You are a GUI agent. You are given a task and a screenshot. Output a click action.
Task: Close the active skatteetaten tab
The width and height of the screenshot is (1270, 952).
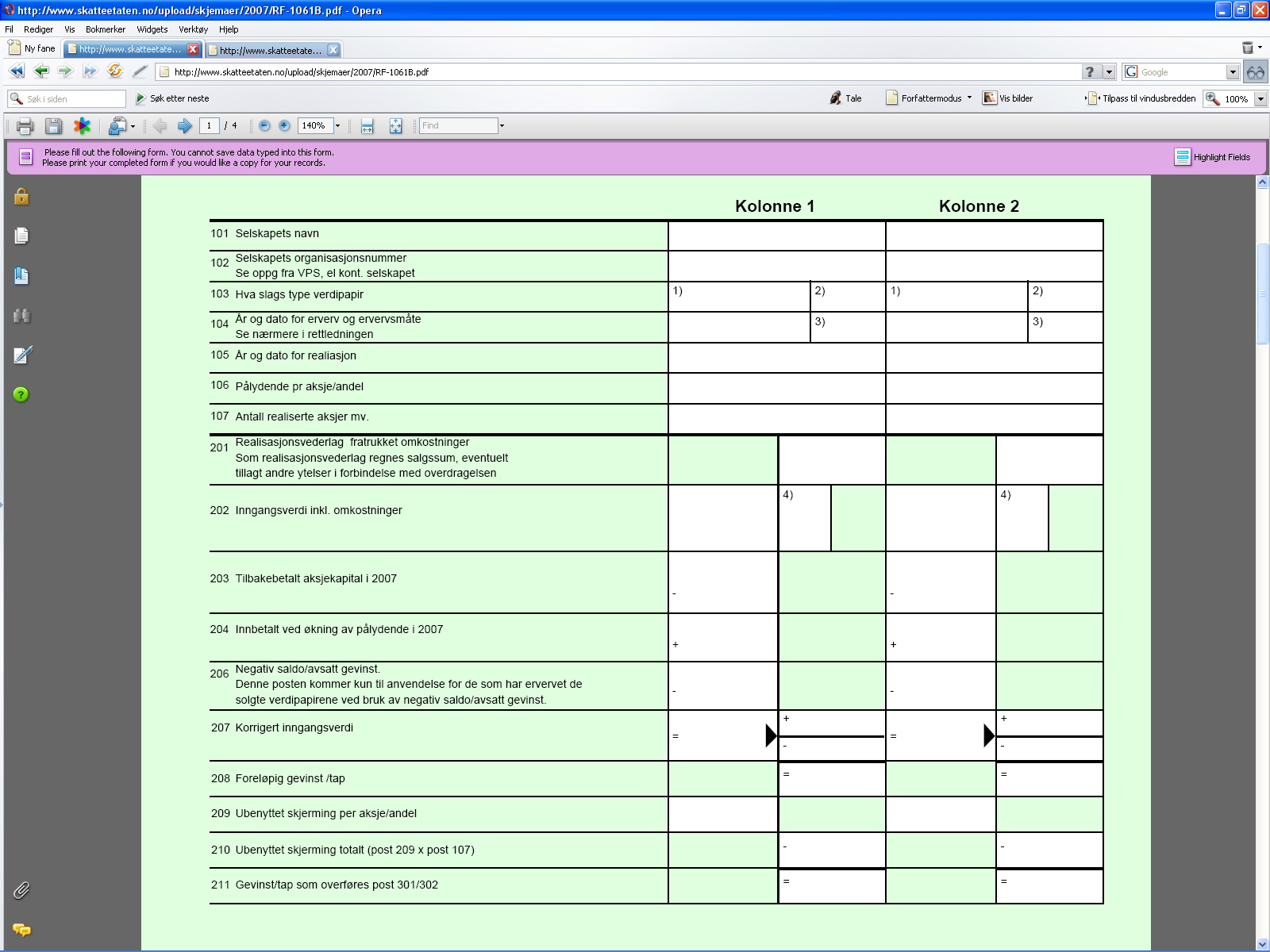(193, 49)
